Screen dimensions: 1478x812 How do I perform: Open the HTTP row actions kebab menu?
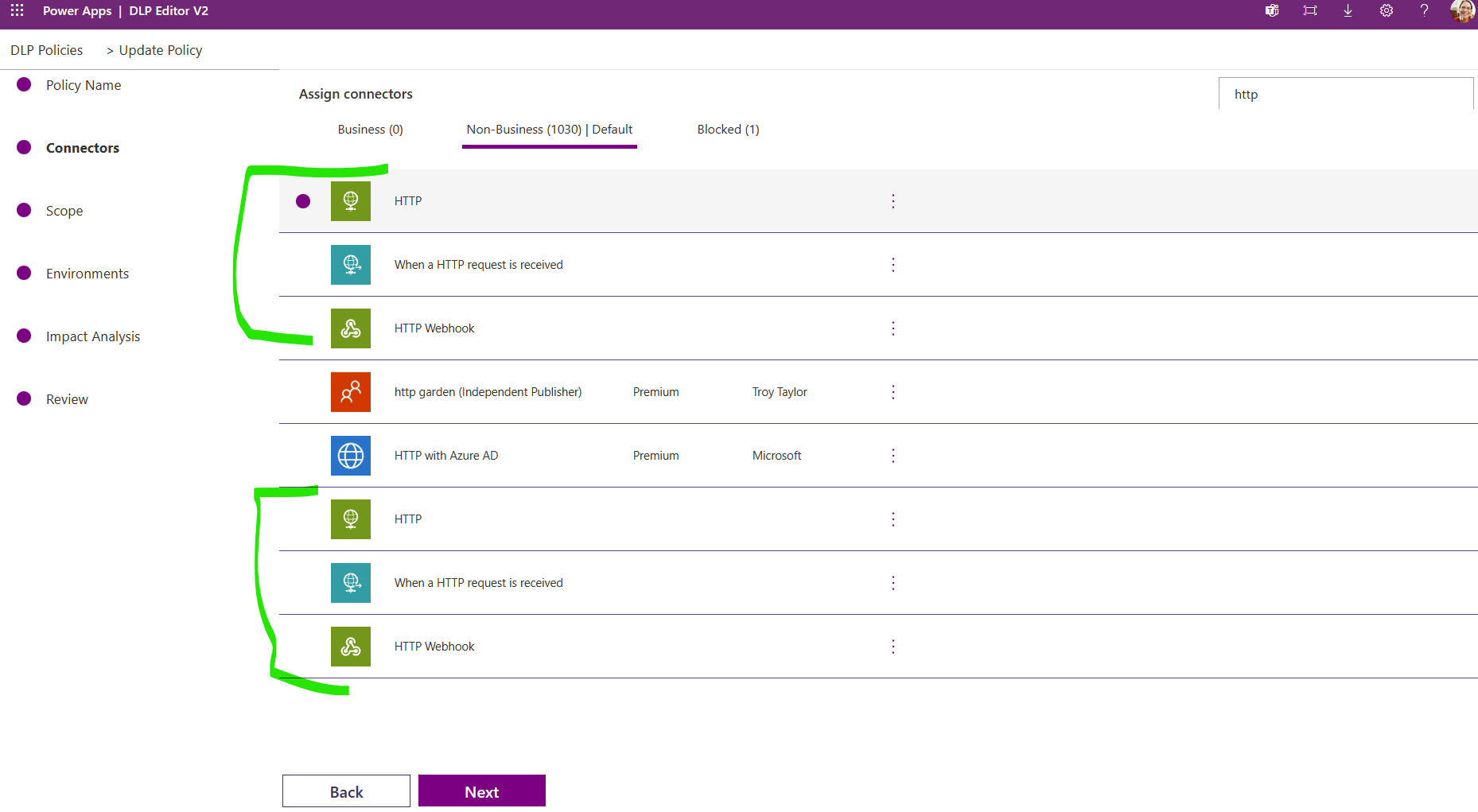pyautogui.click(x=893, y=200)
